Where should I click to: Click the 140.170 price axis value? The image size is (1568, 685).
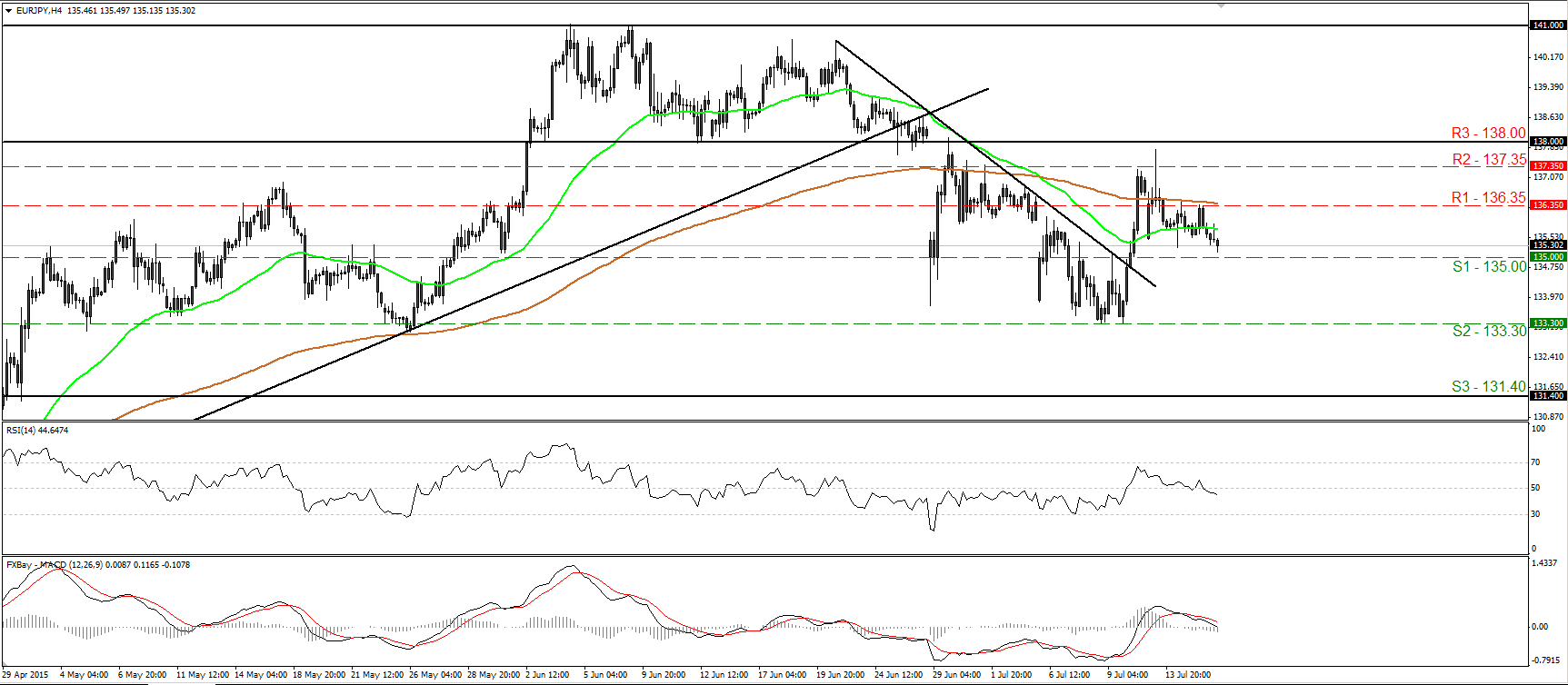[x=1548, y=56]
